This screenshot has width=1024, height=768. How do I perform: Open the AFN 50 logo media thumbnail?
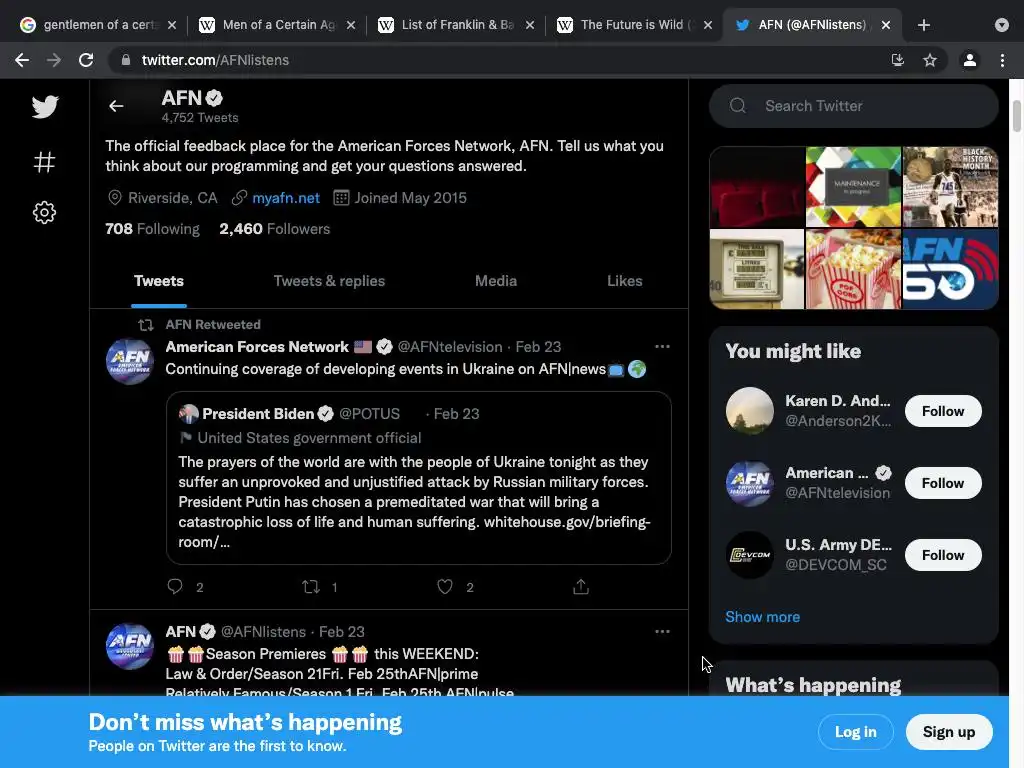click(950, 269)
